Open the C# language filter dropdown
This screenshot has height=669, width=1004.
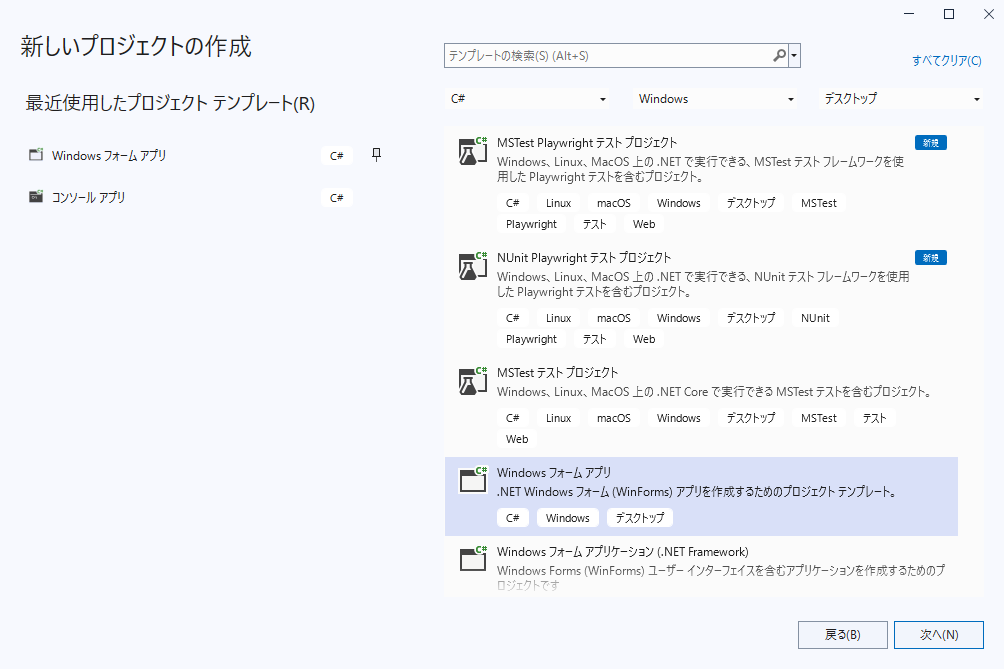[528, 99]
